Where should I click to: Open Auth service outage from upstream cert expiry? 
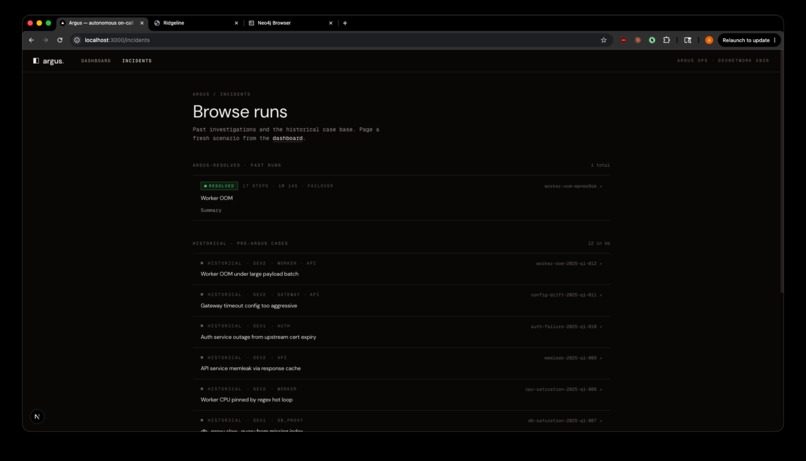[258, 337]
